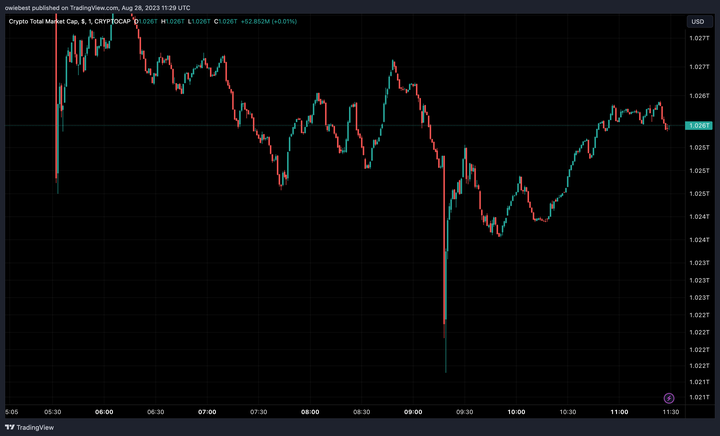
Task: Click the 10:30 time axis label
Action: coord(568,412)
